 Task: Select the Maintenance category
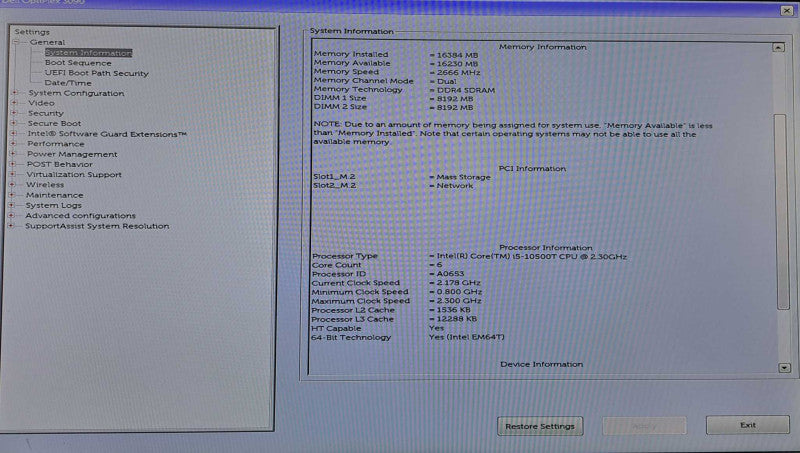coord(55,195)
